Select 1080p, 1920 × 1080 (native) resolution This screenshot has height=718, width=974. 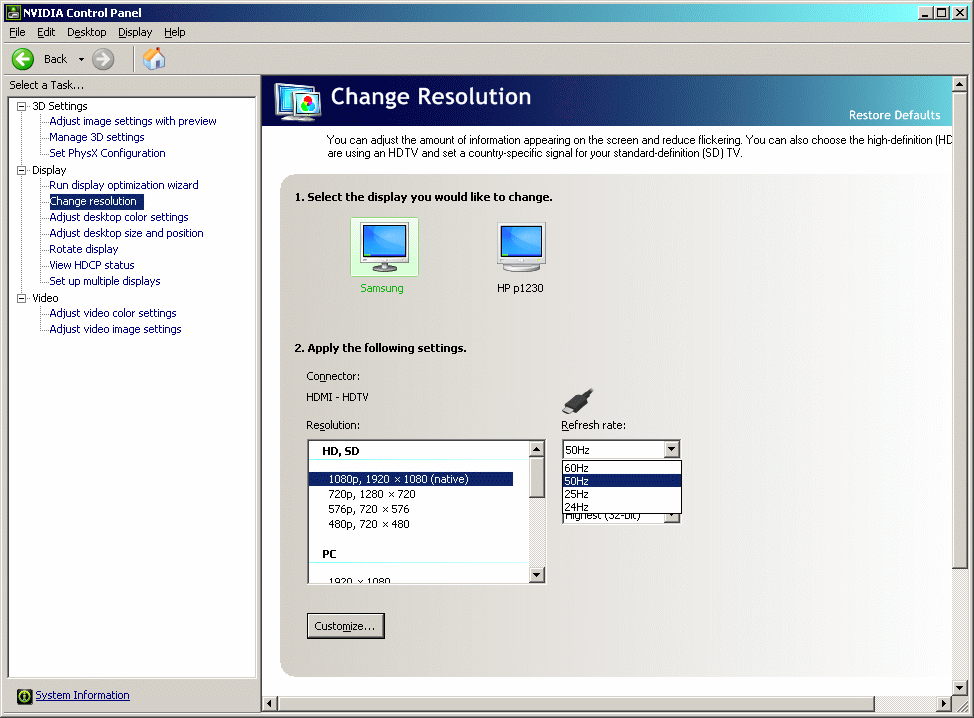[411, 479]
